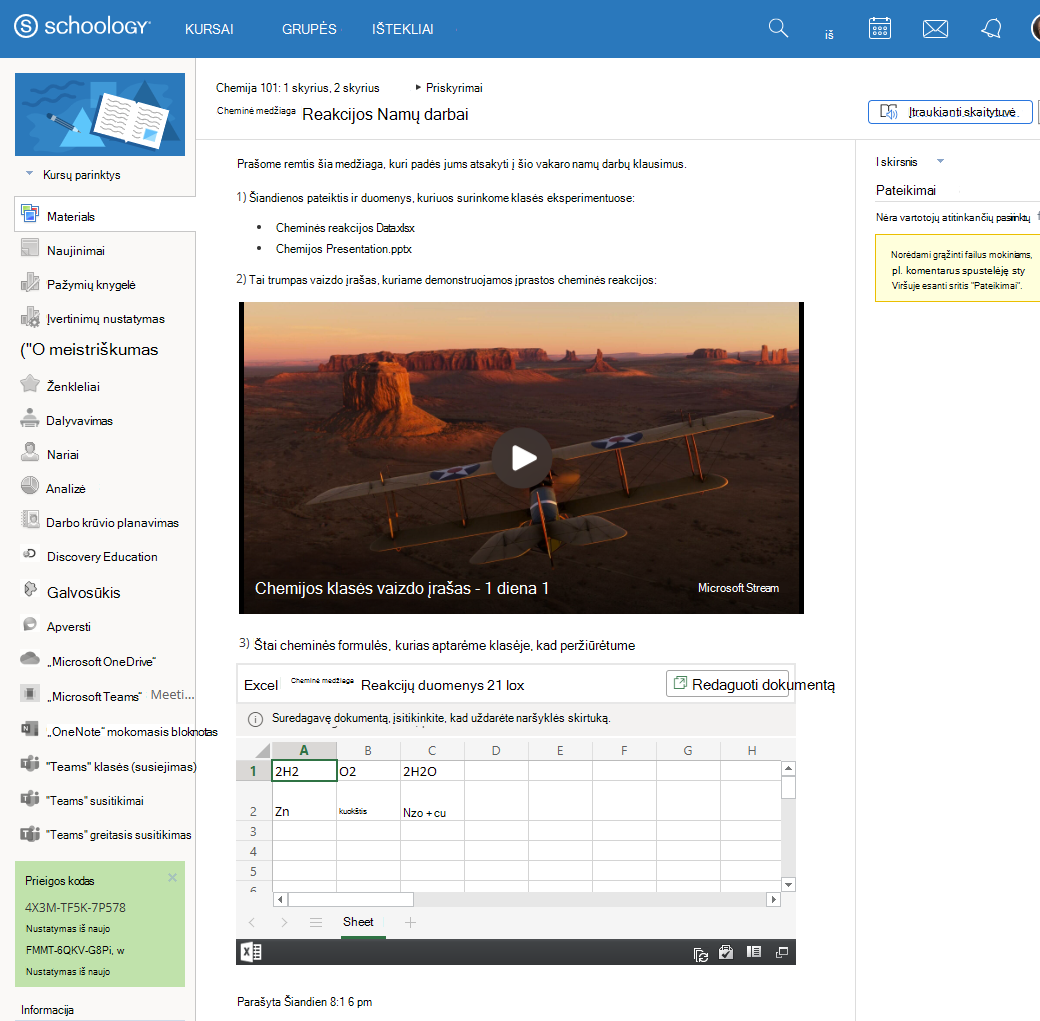Select row 3 header
Viewport: 1040px width, 1021px height.
[253, 831]
